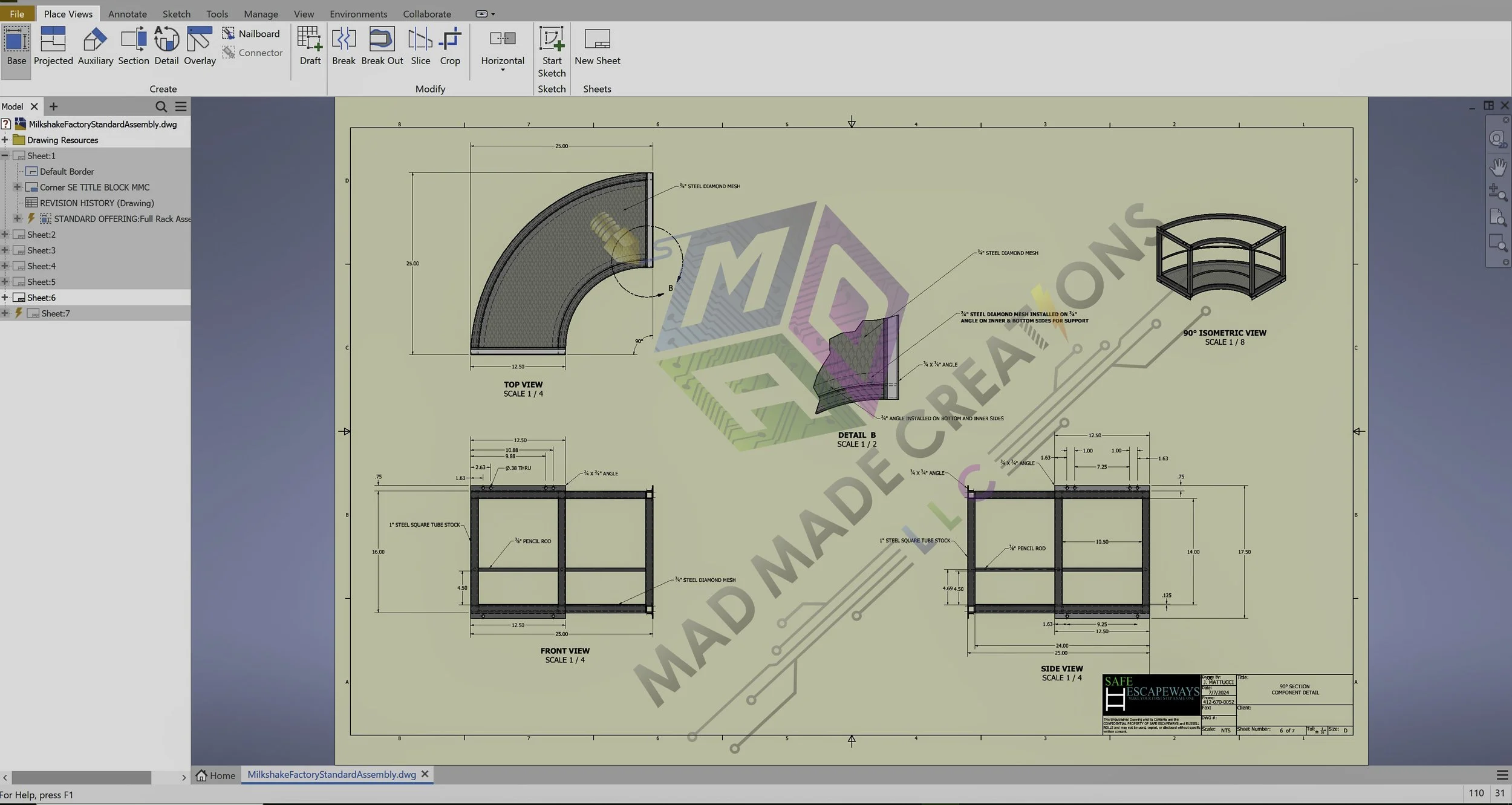Expand the Sheet:6 node
Viewport: 1512px width, 805px height.
(x=5, y=298)
